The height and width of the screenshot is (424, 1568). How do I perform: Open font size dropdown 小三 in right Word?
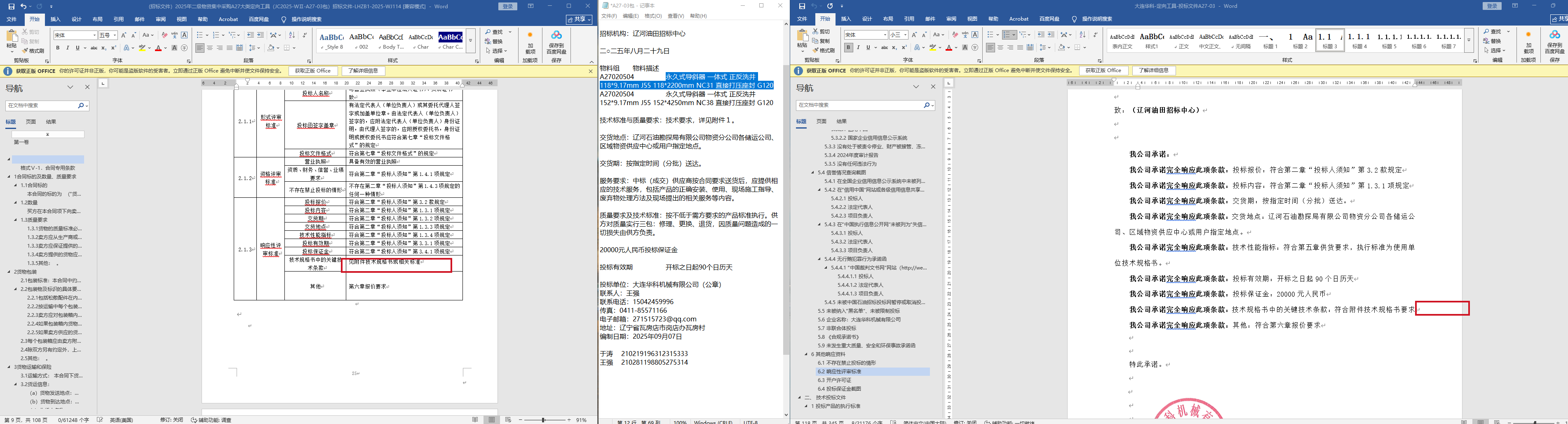906,35
